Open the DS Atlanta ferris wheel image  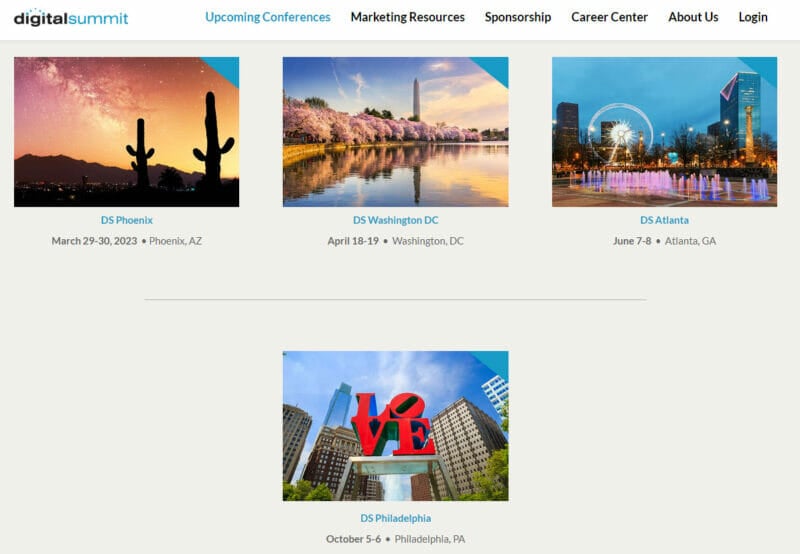pyautogui.click(x=664, y=132)
